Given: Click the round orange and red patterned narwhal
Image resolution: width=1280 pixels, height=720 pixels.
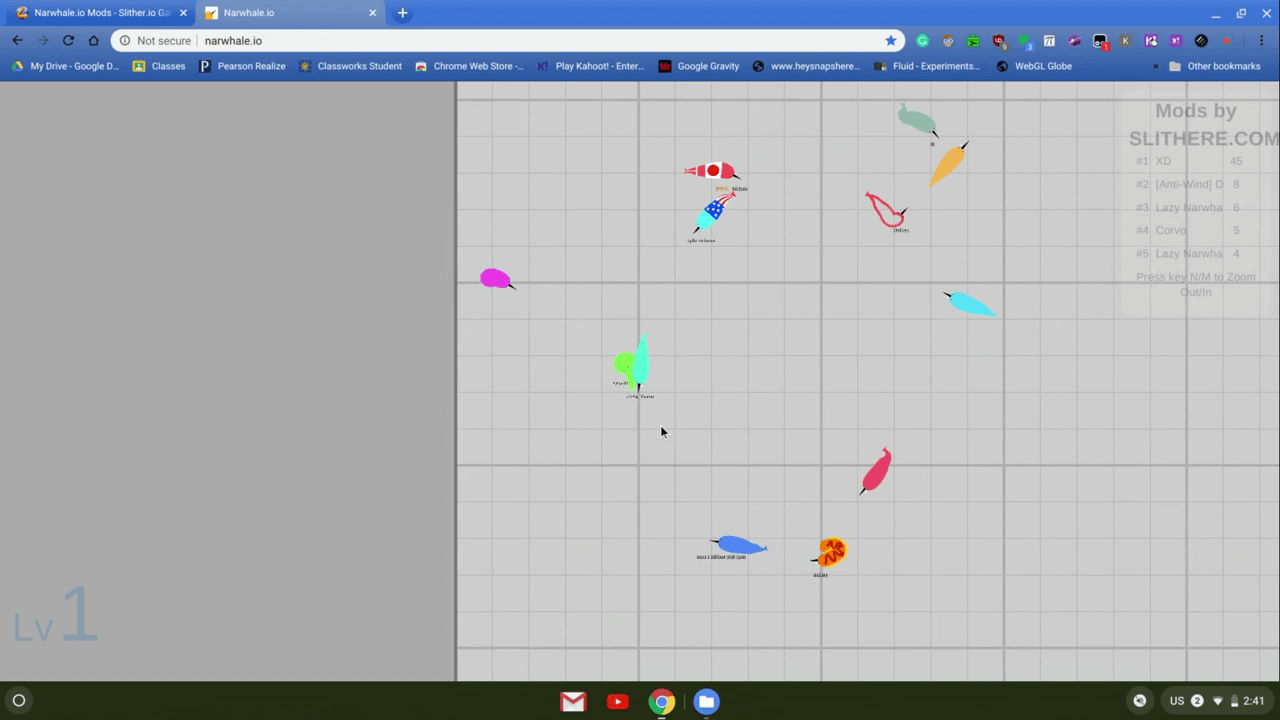Looking at the screenshot, I should (x=830, y=552).
